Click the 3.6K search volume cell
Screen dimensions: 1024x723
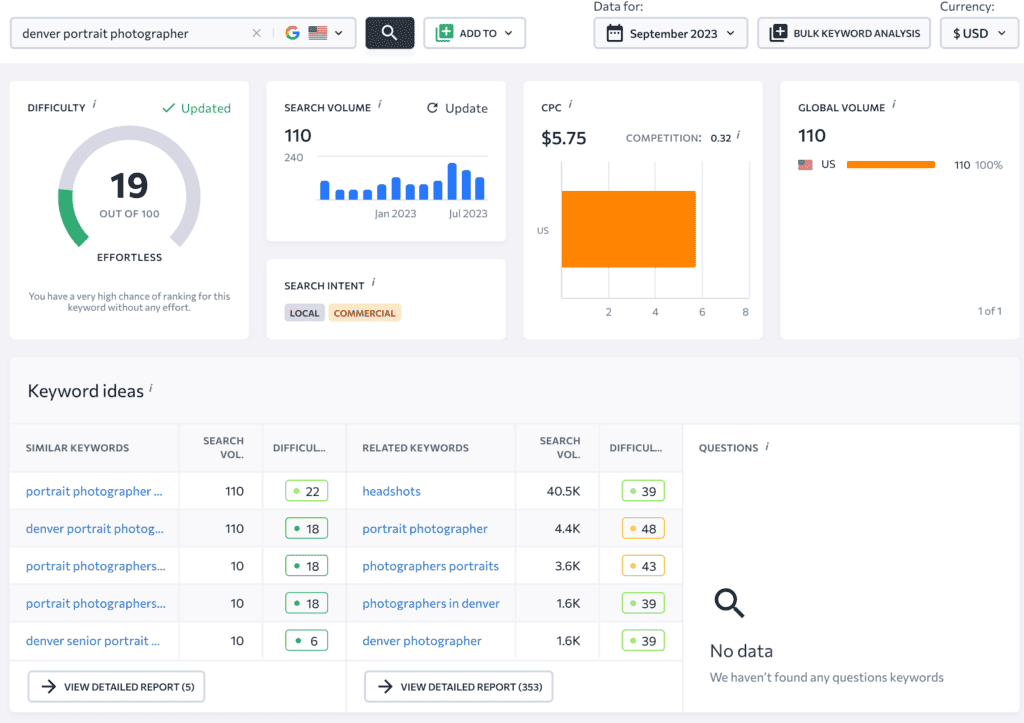click(567, 566)
